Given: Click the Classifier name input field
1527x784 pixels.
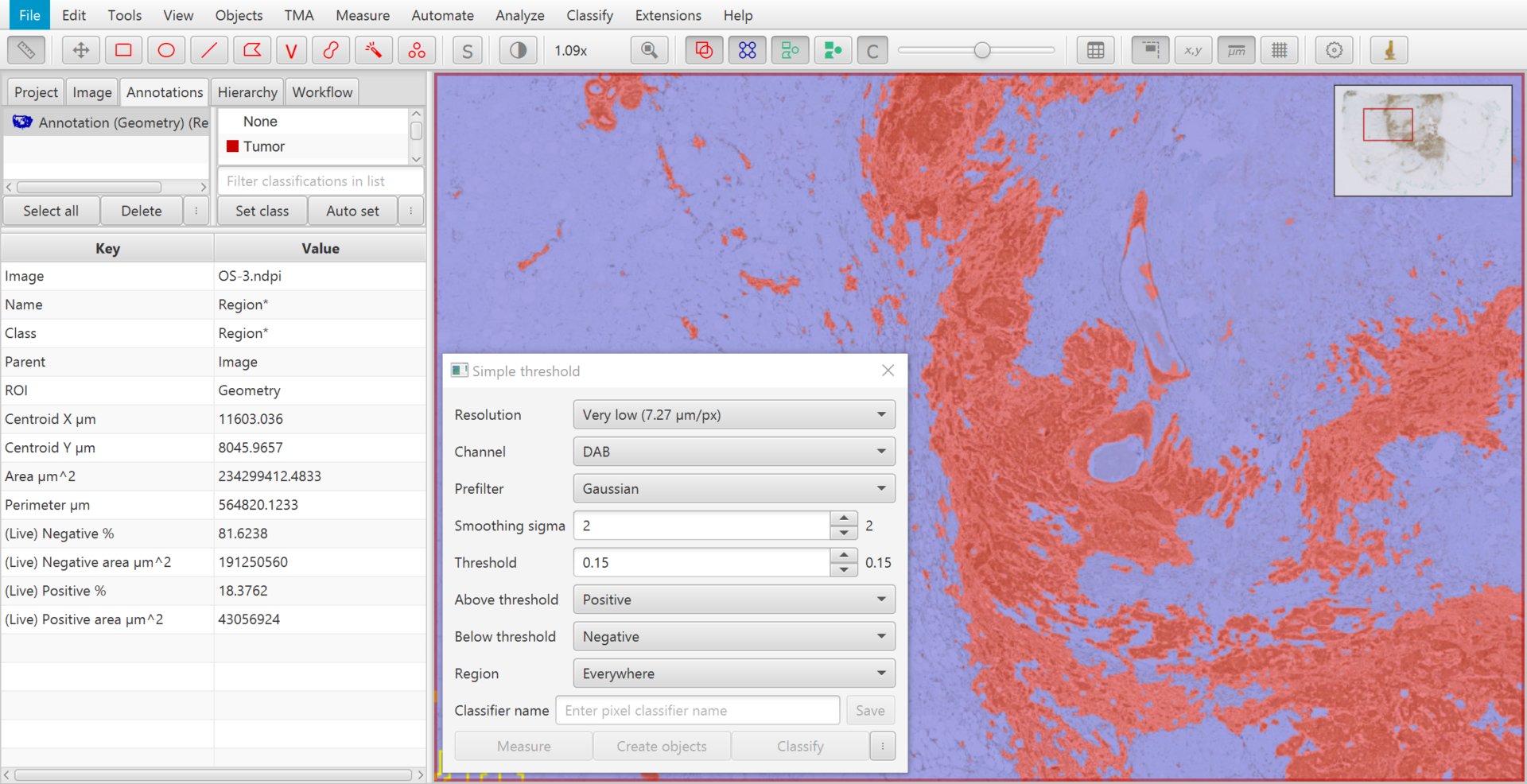Looking at the screenshot, I should 697,710.
